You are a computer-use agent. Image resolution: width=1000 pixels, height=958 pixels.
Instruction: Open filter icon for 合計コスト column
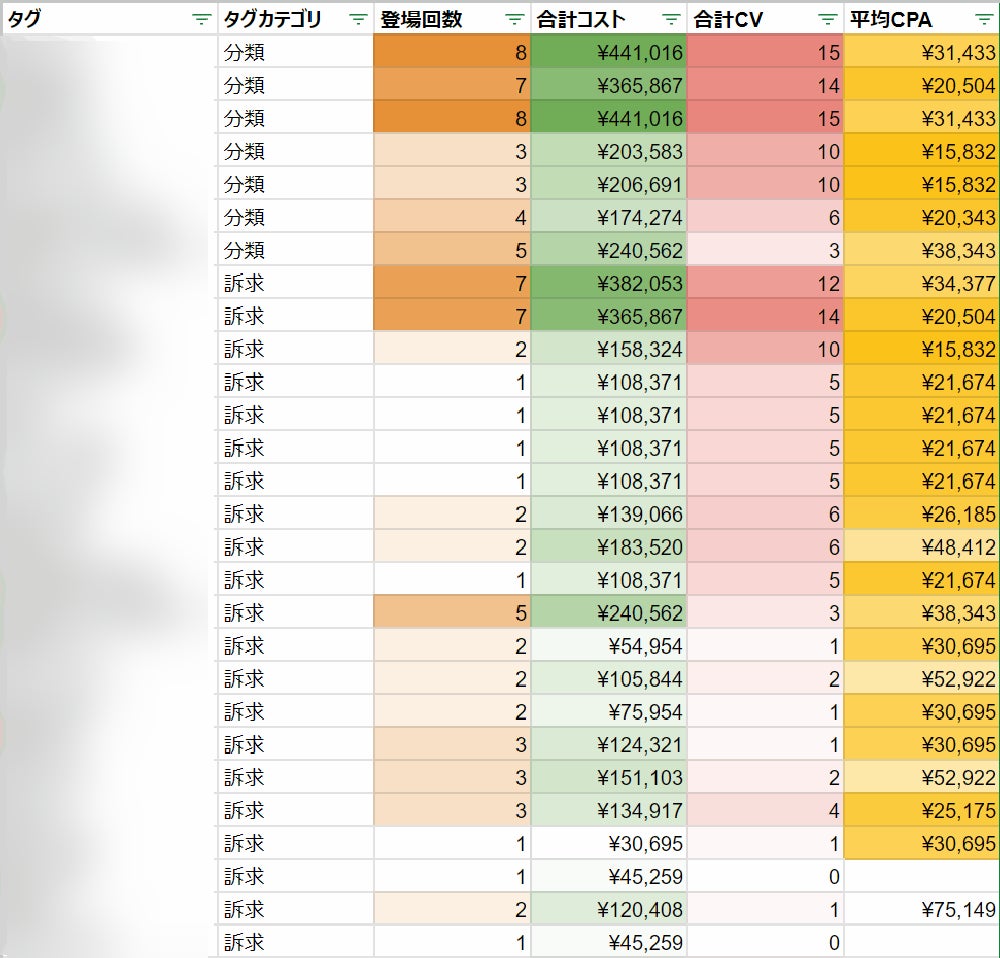coord(671,19)
